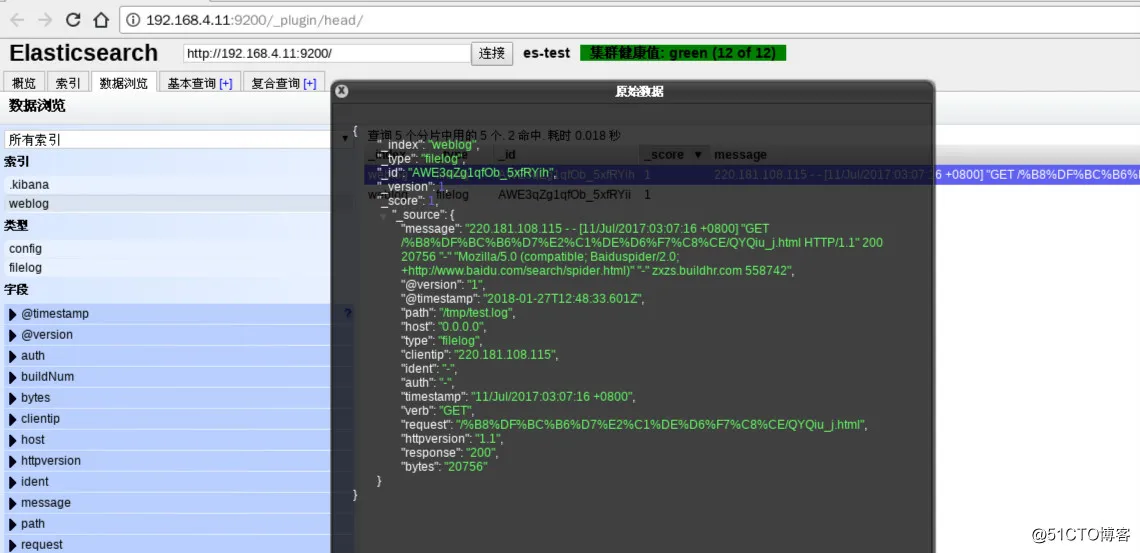1140x553 pixels.
Task: Switch to the 索引 tab
Action: coord(68,83)
